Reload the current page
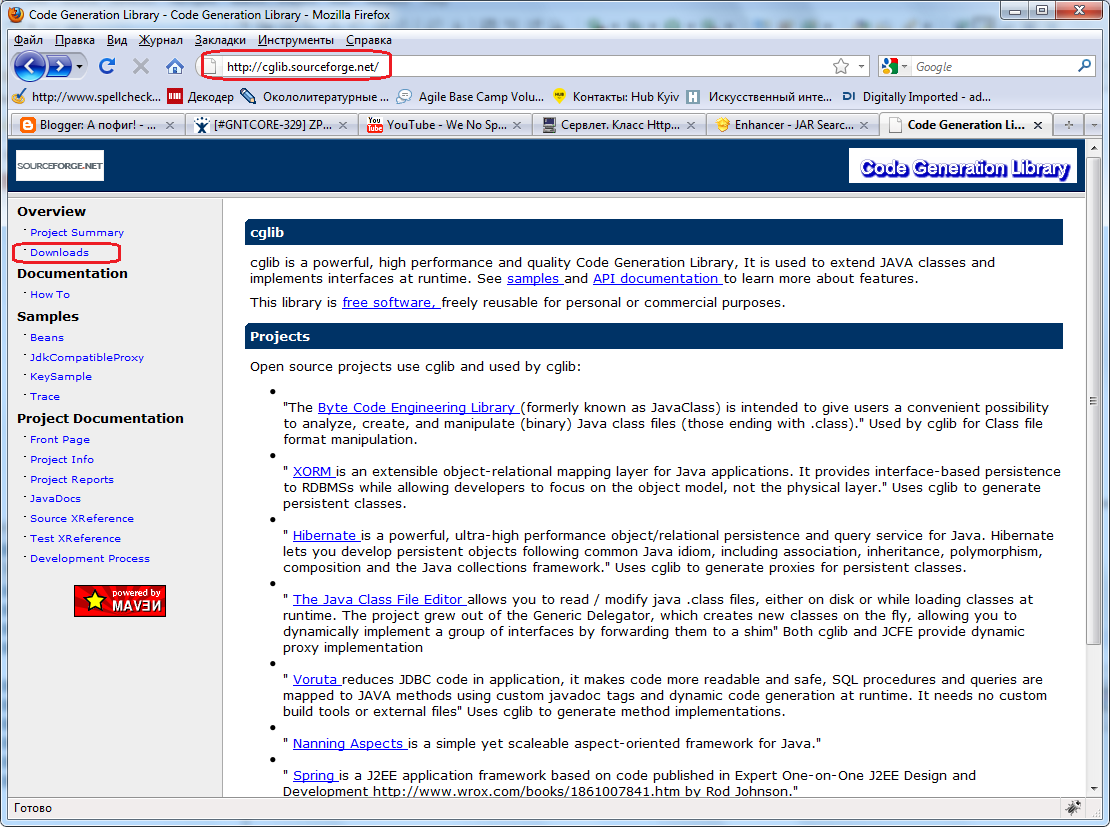Viewport: 1110px width, 827px height. pyautogui.click(x=107, y=67)
